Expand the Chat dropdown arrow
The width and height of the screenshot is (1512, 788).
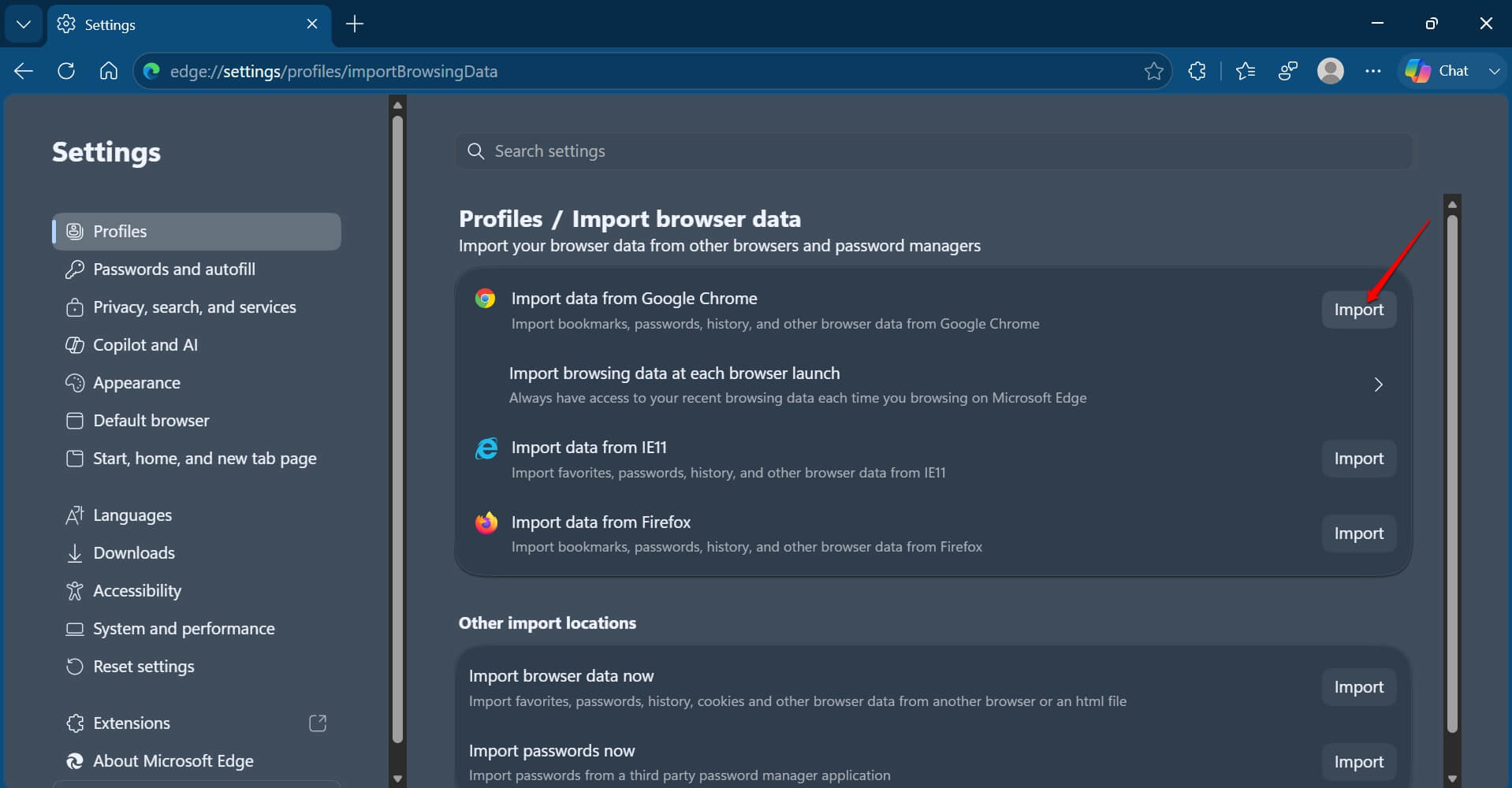pyautogui.click(x=1494, y=72)
